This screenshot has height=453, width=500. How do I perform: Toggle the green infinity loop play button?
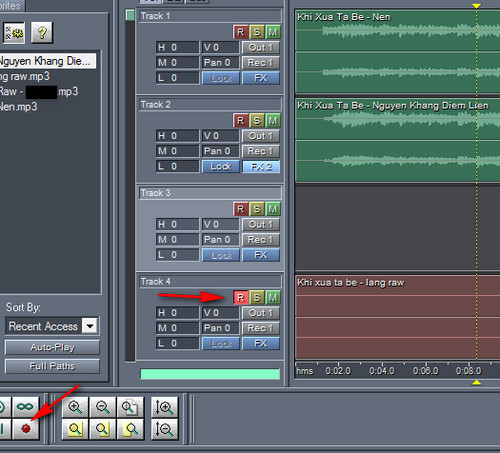(x=25, y=407)
